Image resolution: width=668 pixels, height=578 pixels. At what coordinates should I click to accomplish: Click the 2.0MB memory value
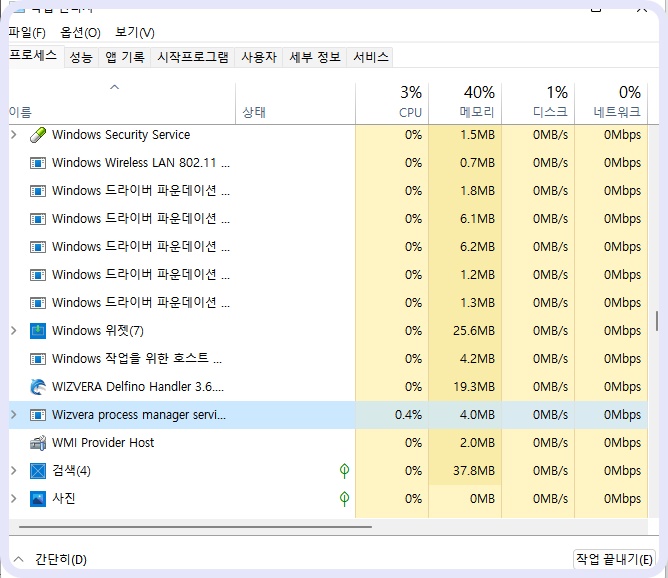click(x=477, y=443)
